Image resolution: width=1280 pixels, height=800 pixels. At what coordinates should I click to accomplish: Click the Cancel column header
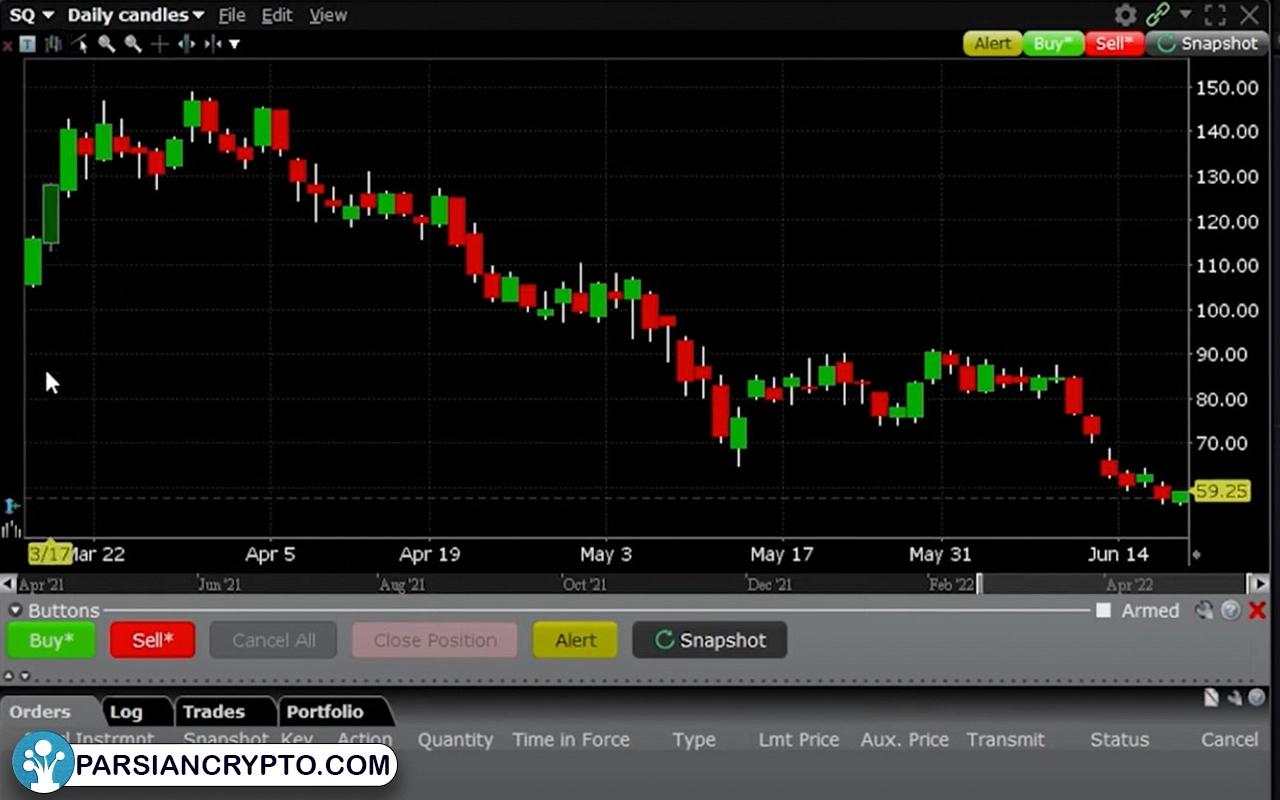click(x=1230, y=740)
